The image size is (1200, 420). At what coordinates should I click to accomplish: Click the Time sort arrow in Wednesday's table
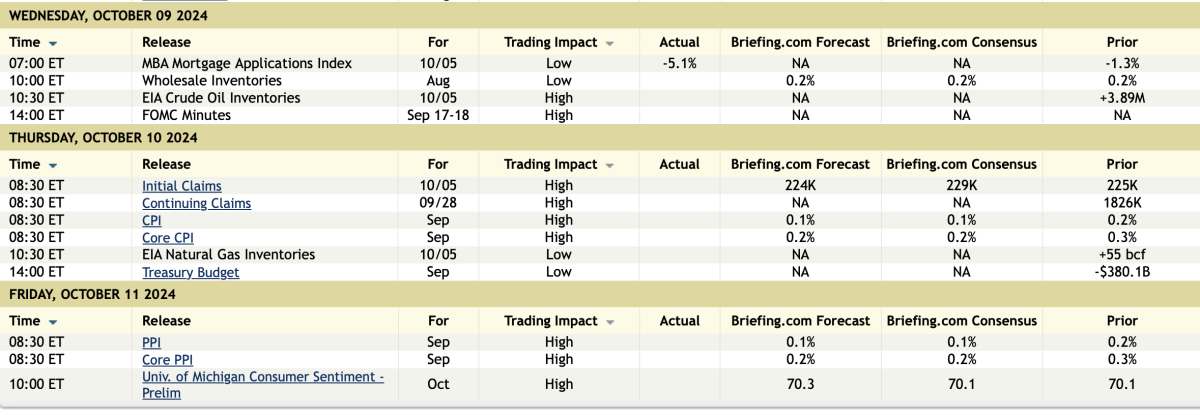[x=53, y=43]
